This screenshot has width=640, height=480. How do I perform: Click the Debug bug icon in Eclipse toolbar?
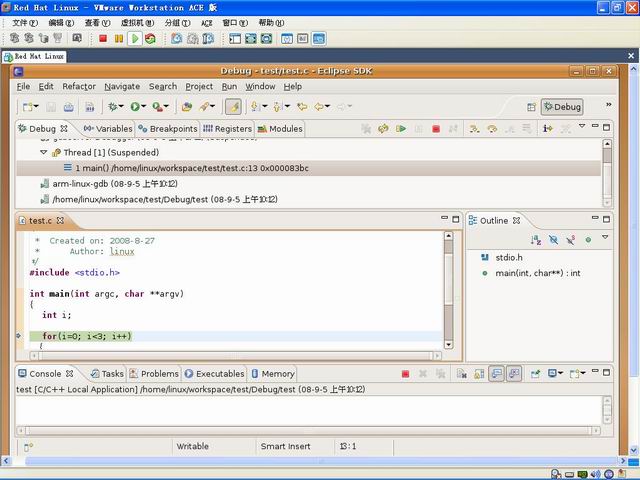coord(112,107)
